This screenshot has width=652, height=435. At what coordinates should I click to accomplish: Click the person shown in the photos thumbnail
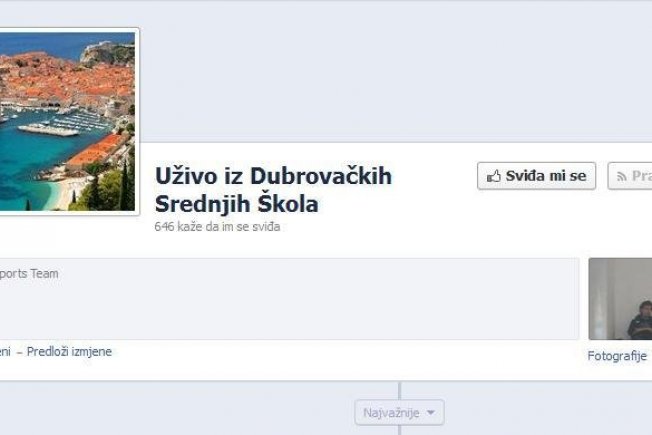coord(640,320)
